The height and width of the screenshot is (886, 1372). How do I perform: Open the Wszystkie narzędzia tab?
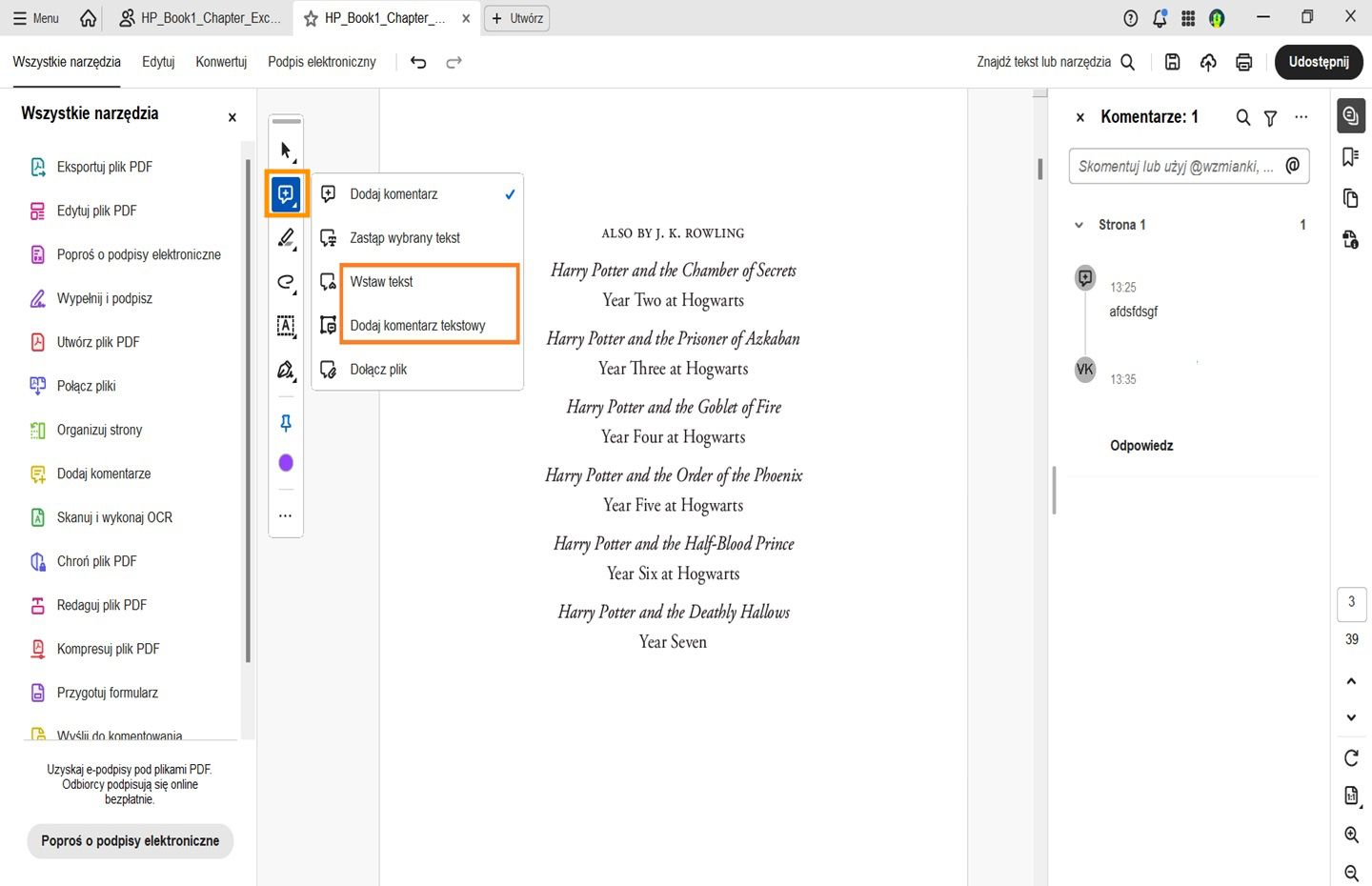click(67, 62)
